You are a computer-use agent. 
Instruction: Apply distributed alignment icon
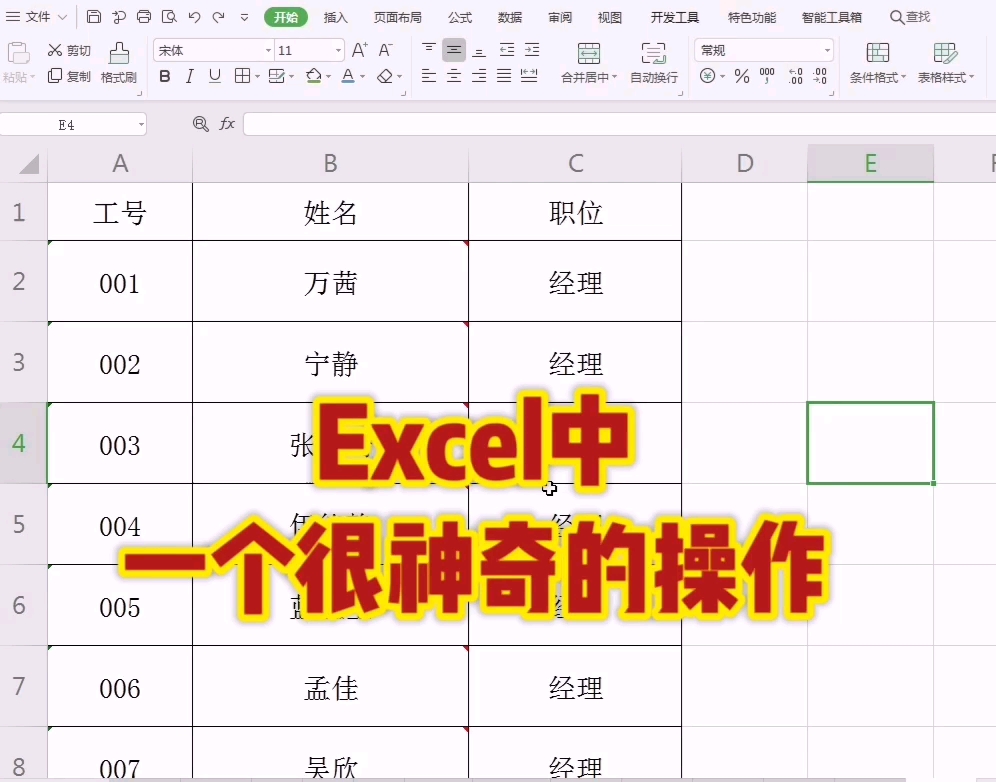pos(528,76)
